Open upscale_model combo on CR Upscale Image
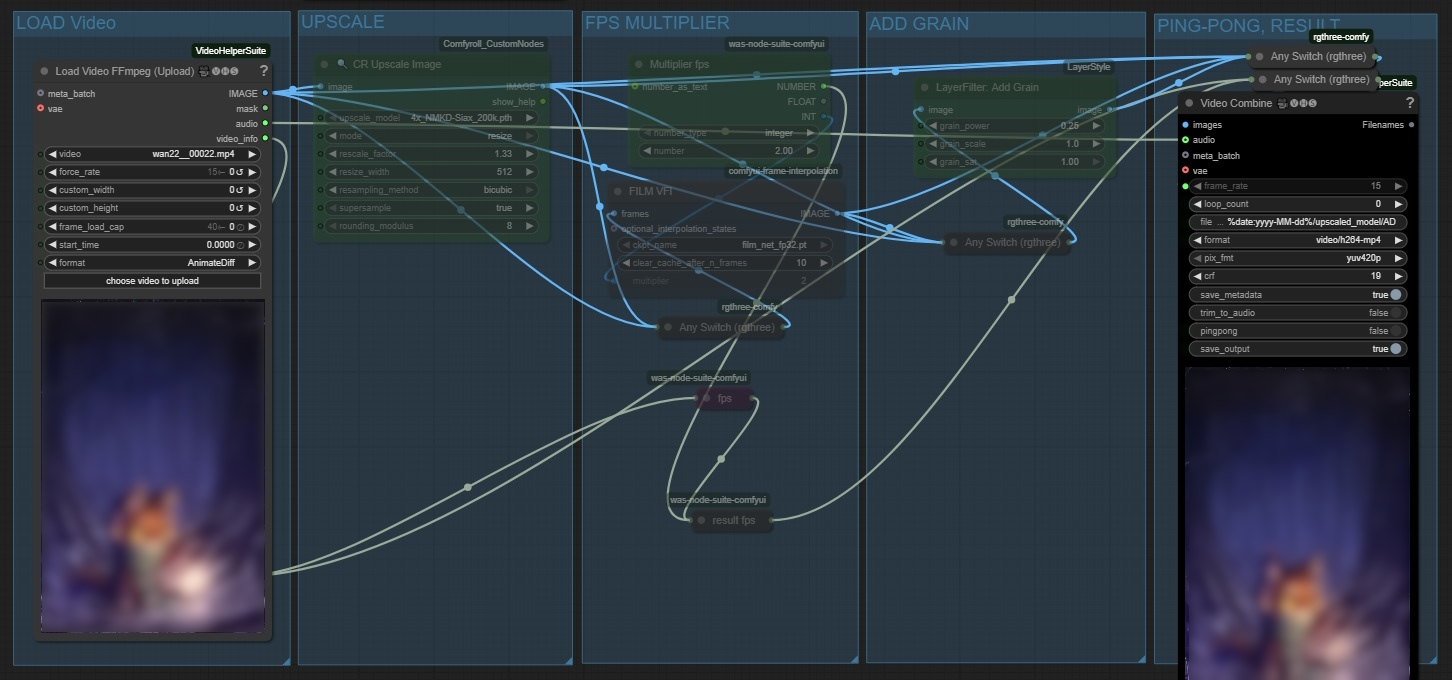The width and height of the screenshot is (1452, 680). click(x=432, y=117)
